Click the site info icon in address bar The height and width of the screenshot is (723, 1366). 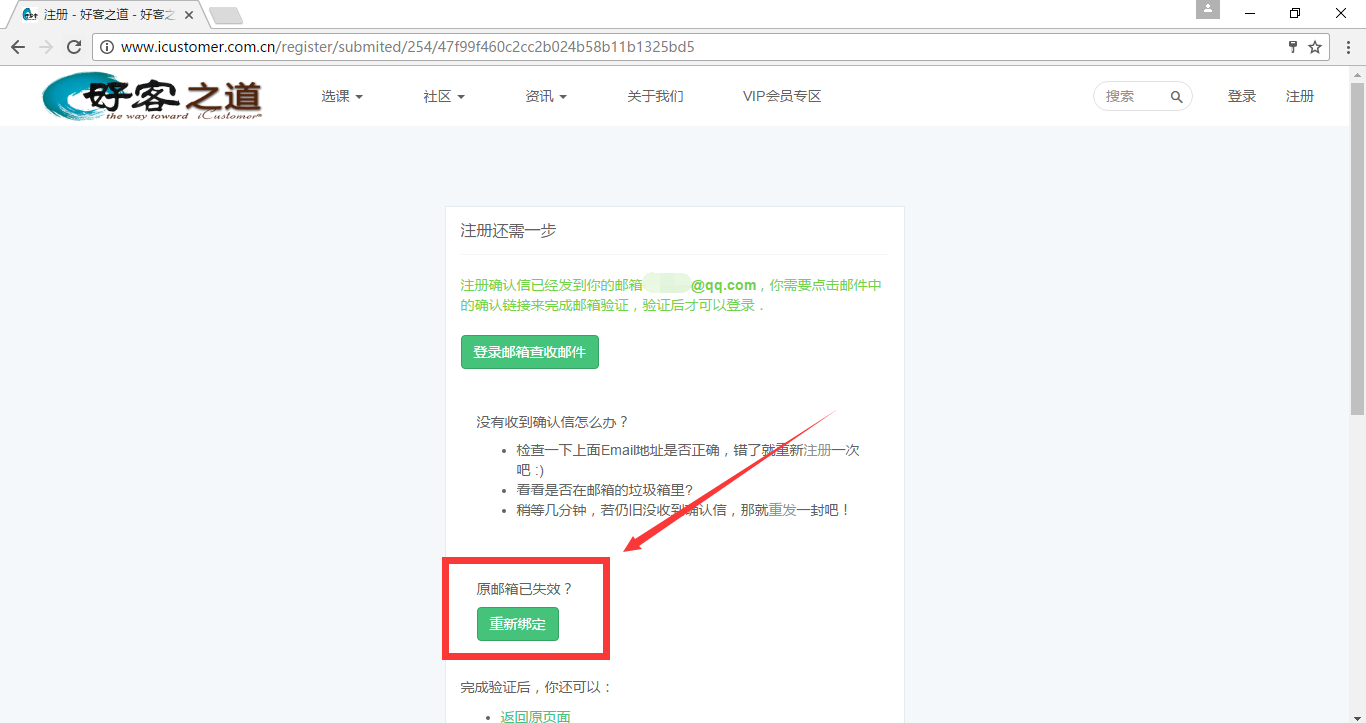coord(107,47)
